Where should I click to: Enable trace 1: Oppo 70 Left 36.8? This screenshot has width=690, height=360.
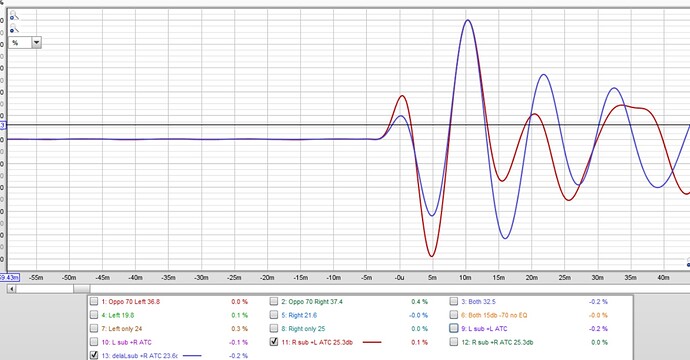pos(94,301)
